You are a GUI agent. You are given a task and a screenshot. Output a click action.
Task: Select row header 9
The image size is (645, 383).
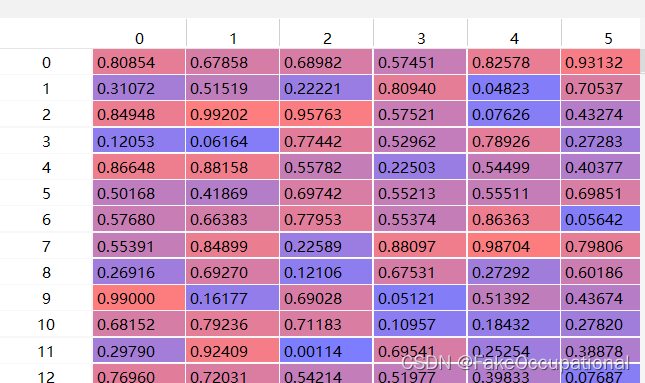(x=46, y=298)
